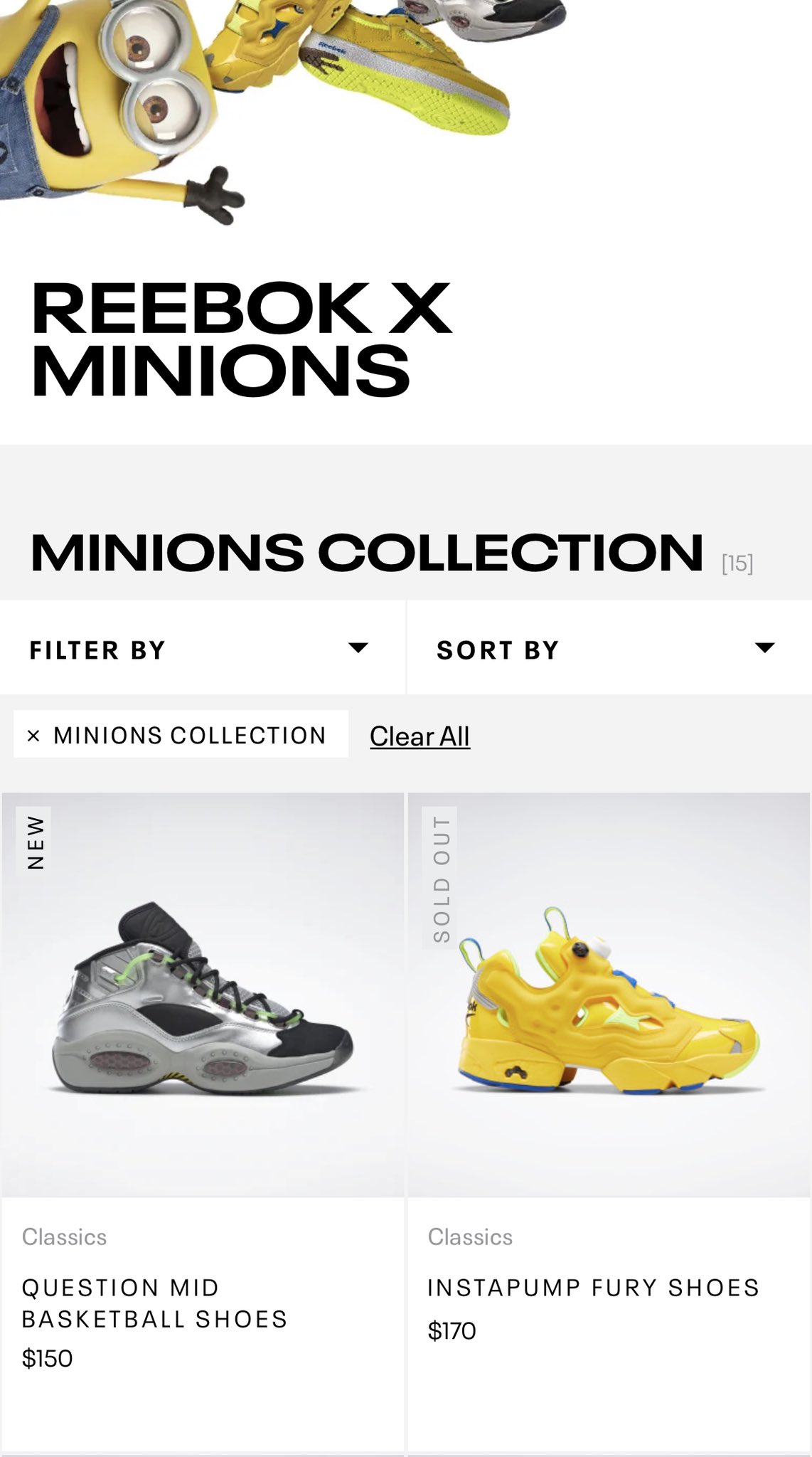
Task: Open the yellow Instapump Fury shoe image
Action: click(609, 995)
